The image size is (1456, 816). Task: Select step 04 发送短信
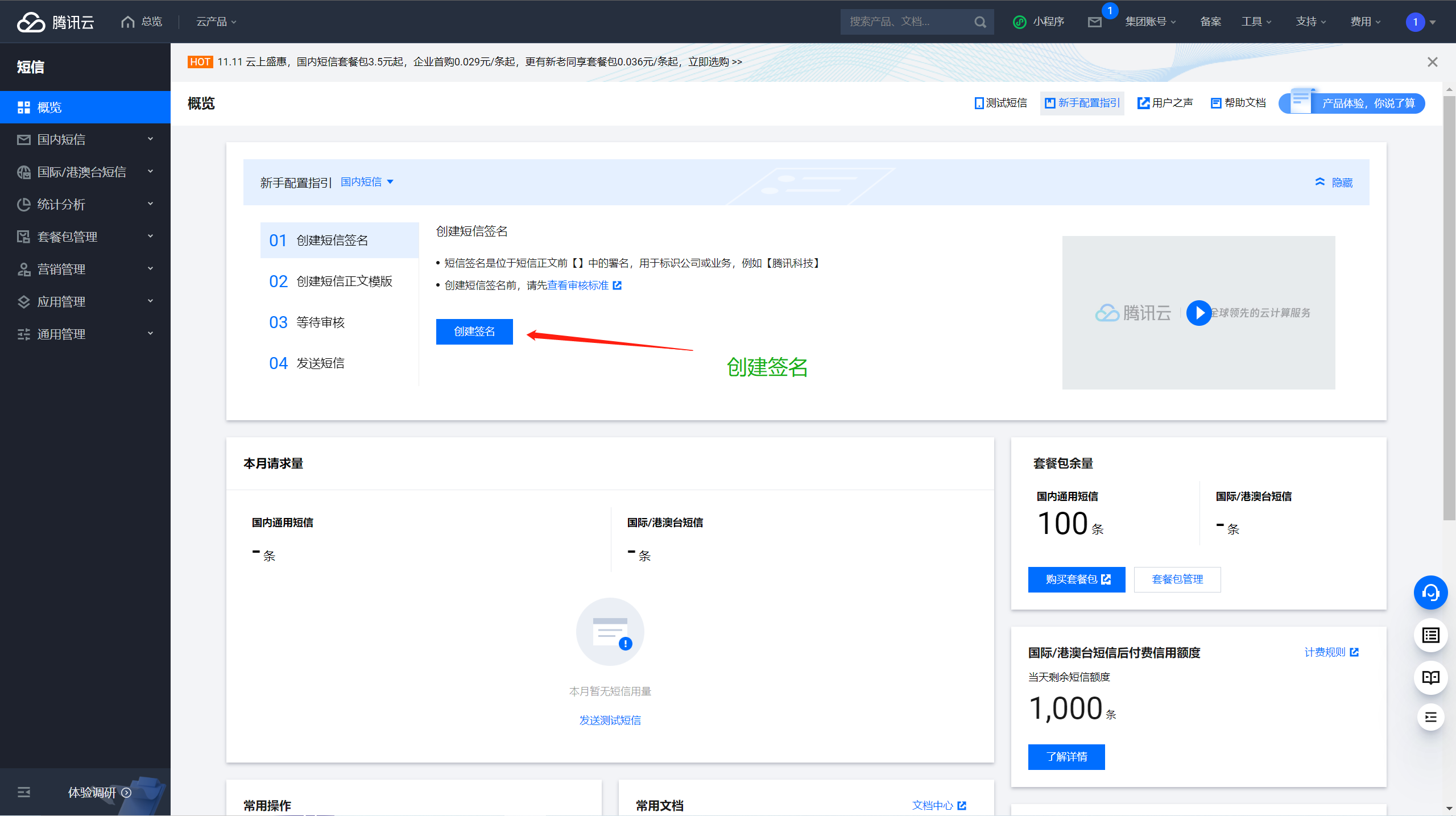(x=307, y=363)
